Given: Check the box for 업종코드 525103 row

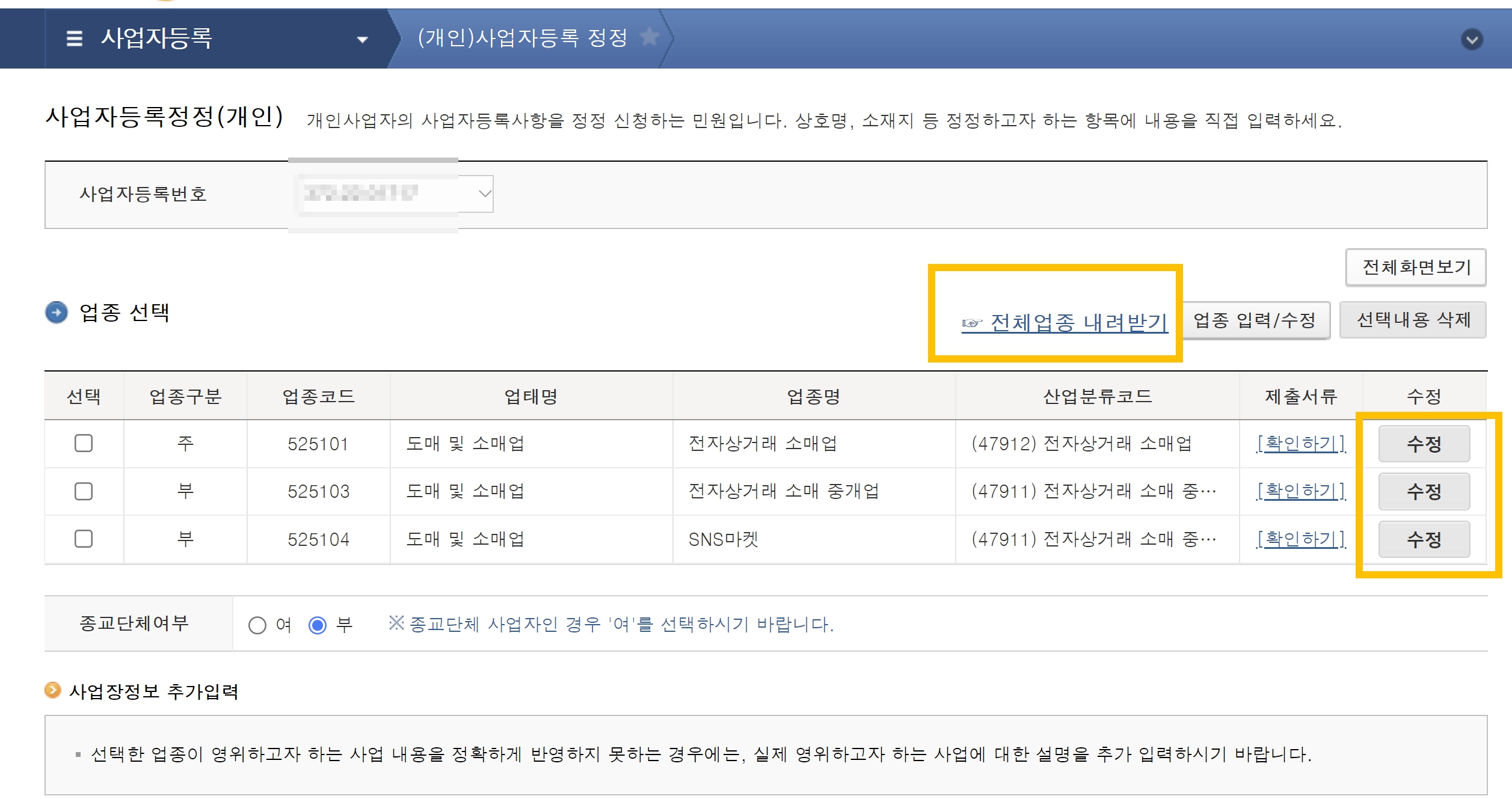Looking at the screenshot, I should tap(84, 491).
